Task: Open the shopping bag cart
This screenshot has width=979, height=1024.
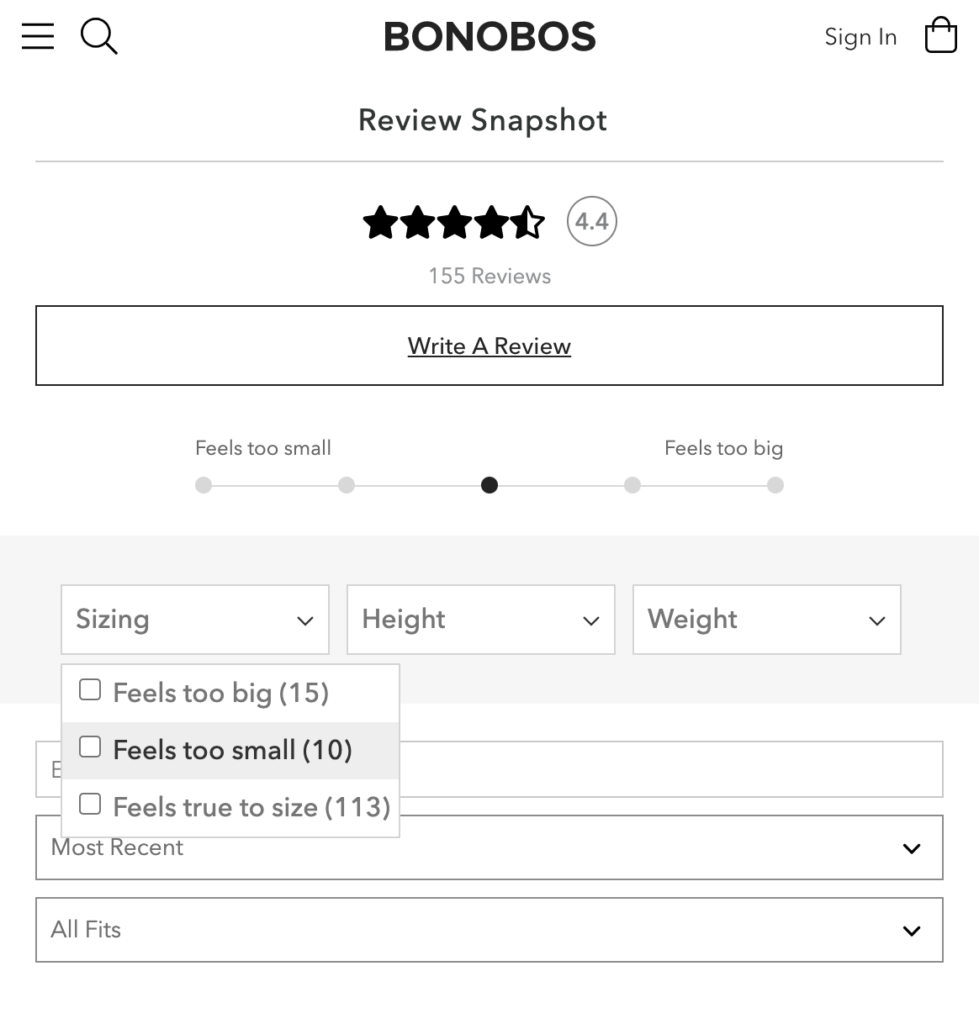Action: point(940,36)
